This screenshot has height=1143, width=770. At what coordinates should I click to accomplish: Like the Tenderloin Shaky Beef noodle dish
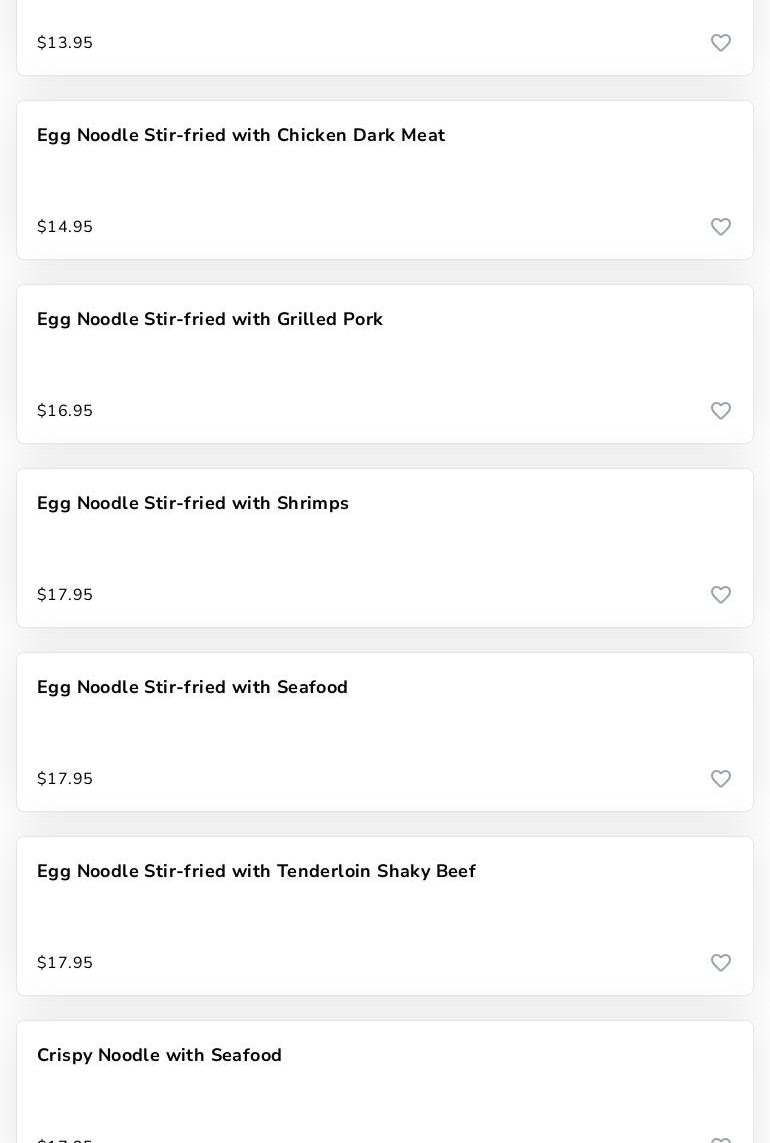[721, 963]
